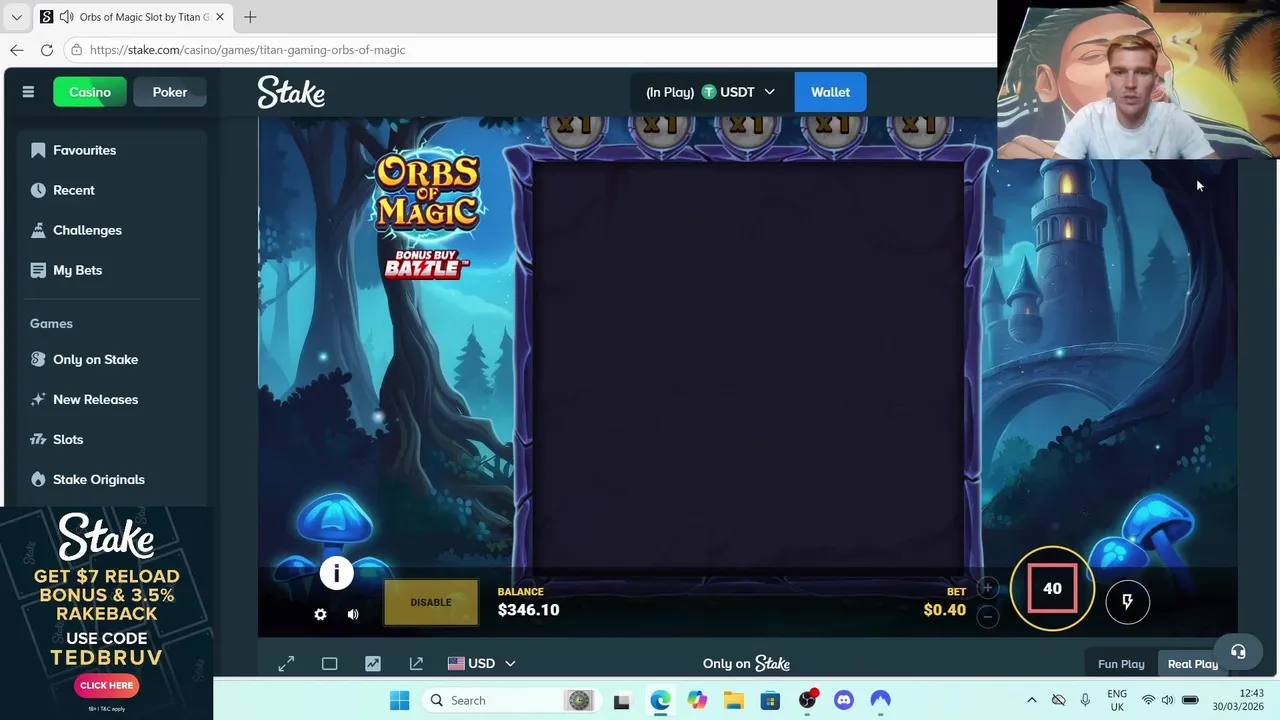1280x720 pixels.
Task: Click the 'BALANCE $346.10' readout
Action: [528, 602]
